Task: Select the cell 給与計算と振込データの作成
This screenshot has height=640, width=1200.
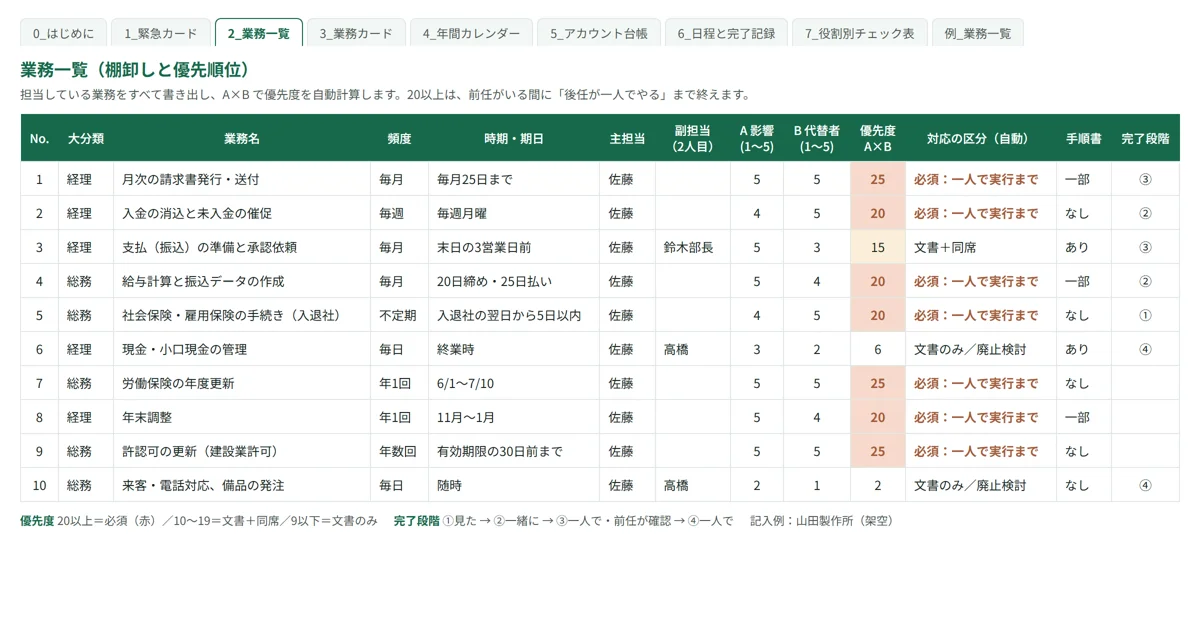Action: pos(242,281)
